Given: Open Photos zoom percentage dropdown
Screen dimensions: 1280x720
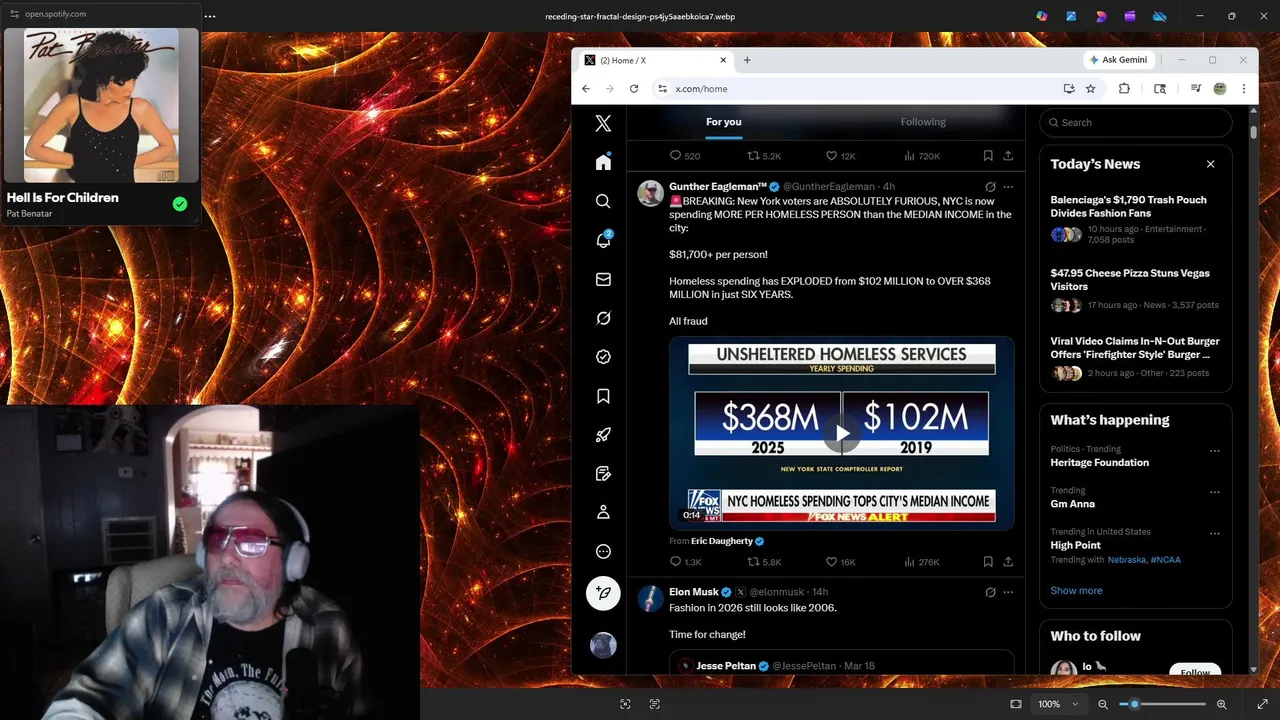Looking at the screenshot, I should [x=1059, y=704].
